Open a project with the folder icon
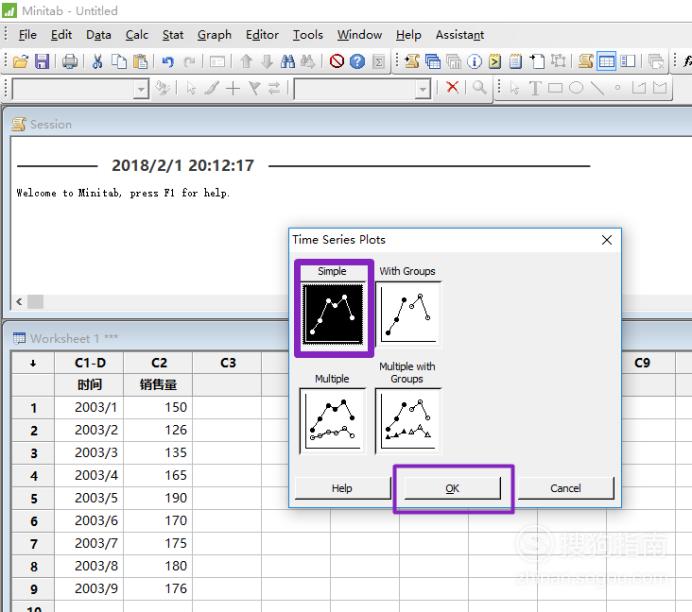The image size is (692, 612). pyautogui.click(x=20, y=61)
